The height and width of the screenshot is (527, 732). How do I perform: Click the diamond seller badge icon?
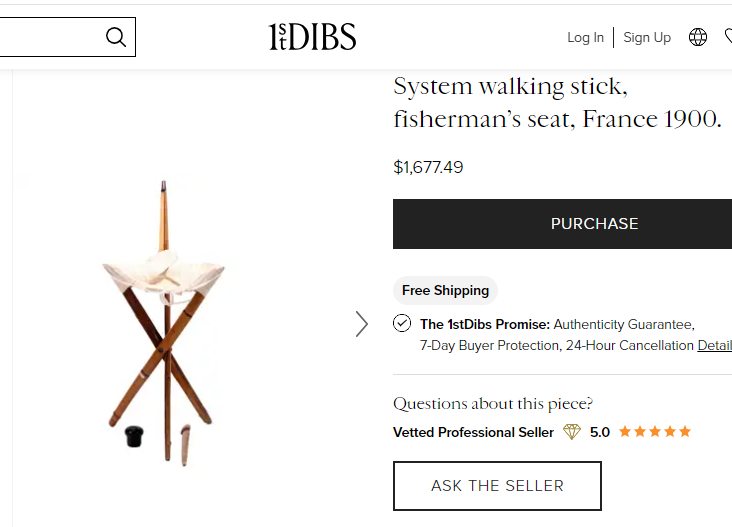click(x=572, y=432)
